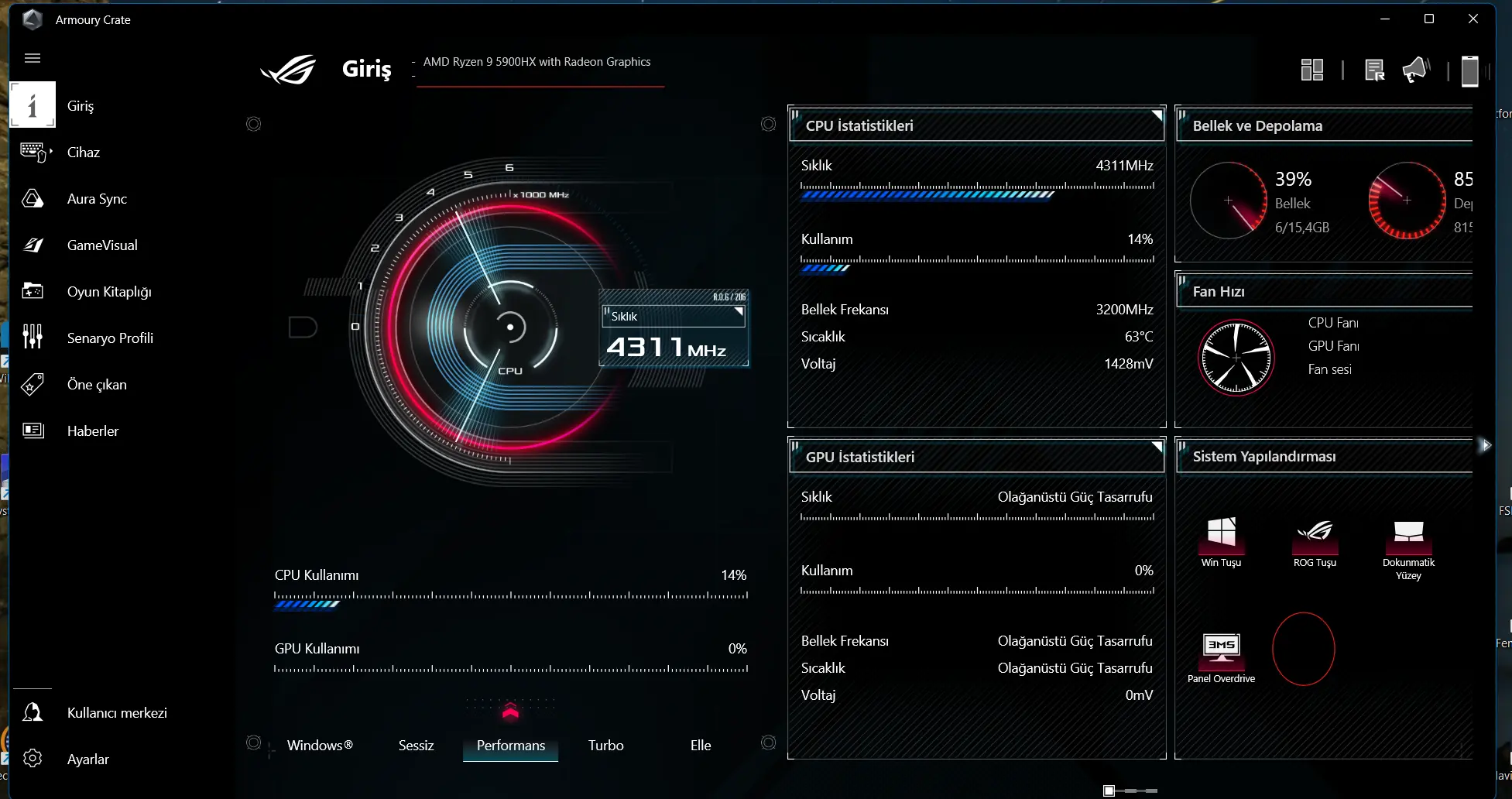Go to Senaryo Profili in the sidebar

point(110,338)
